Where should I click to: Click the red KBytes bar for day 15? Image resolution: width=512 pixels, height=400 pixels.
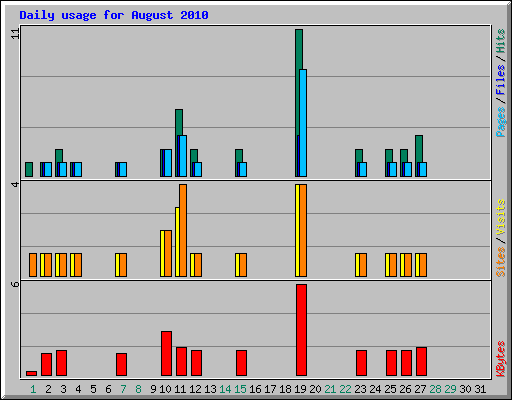coord(241,363)
